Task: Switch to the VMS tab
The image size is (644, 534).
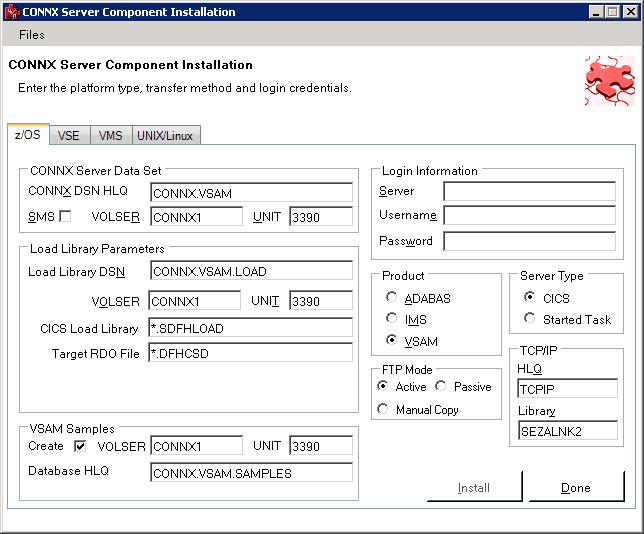Action: [x=110, y=135]
